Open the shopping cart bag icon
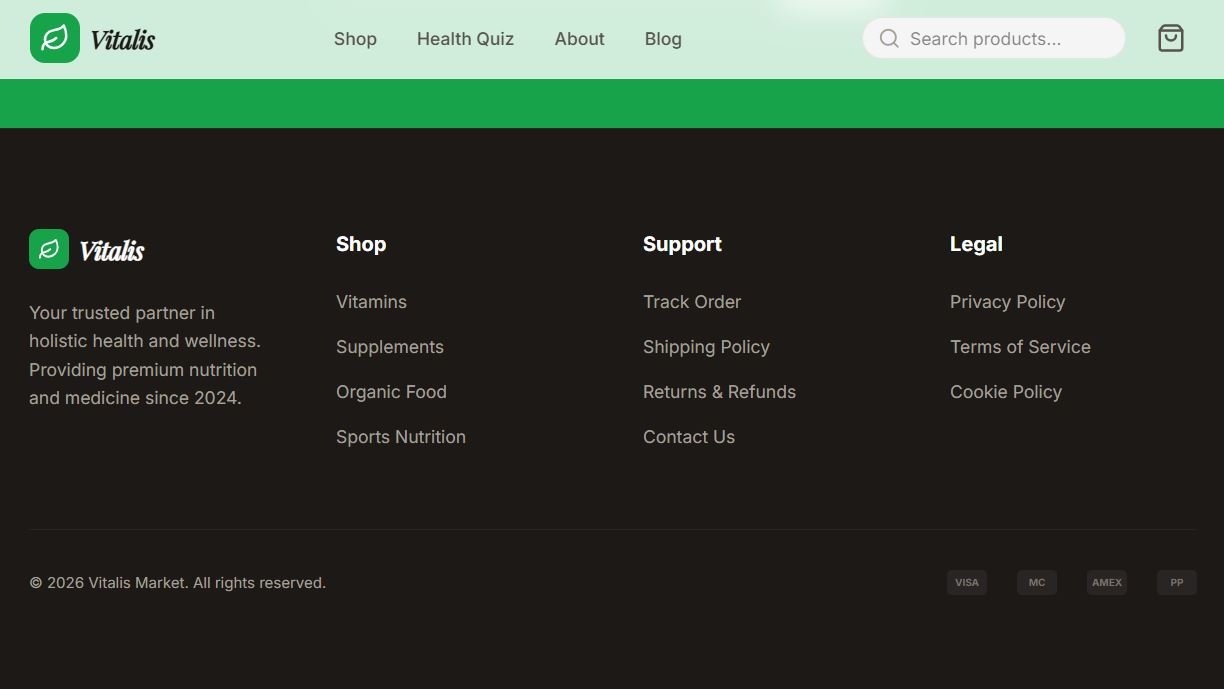 click(x=1170, y=38)
